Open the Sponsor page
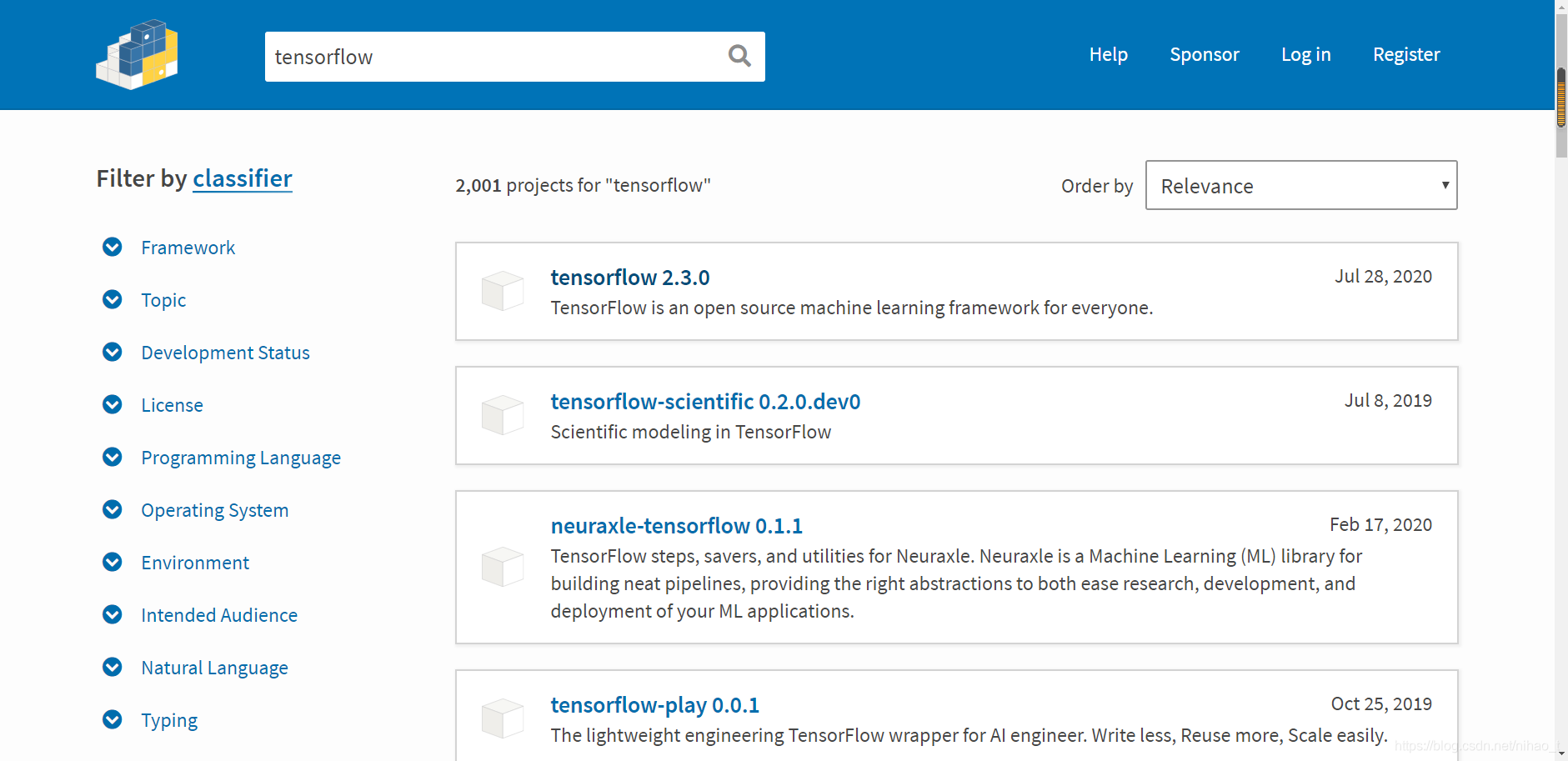This screenshot has width=1568, height=761. click(1205, 54)
